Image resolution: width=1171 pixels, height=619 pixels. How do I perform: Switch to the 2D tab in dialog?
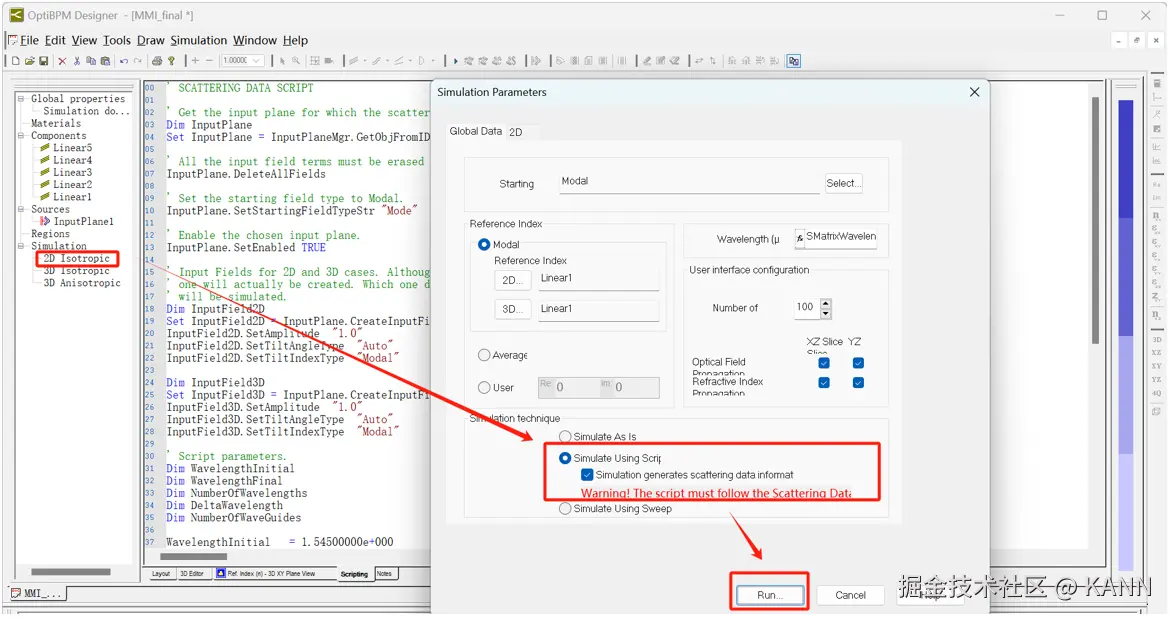point(515,132)
